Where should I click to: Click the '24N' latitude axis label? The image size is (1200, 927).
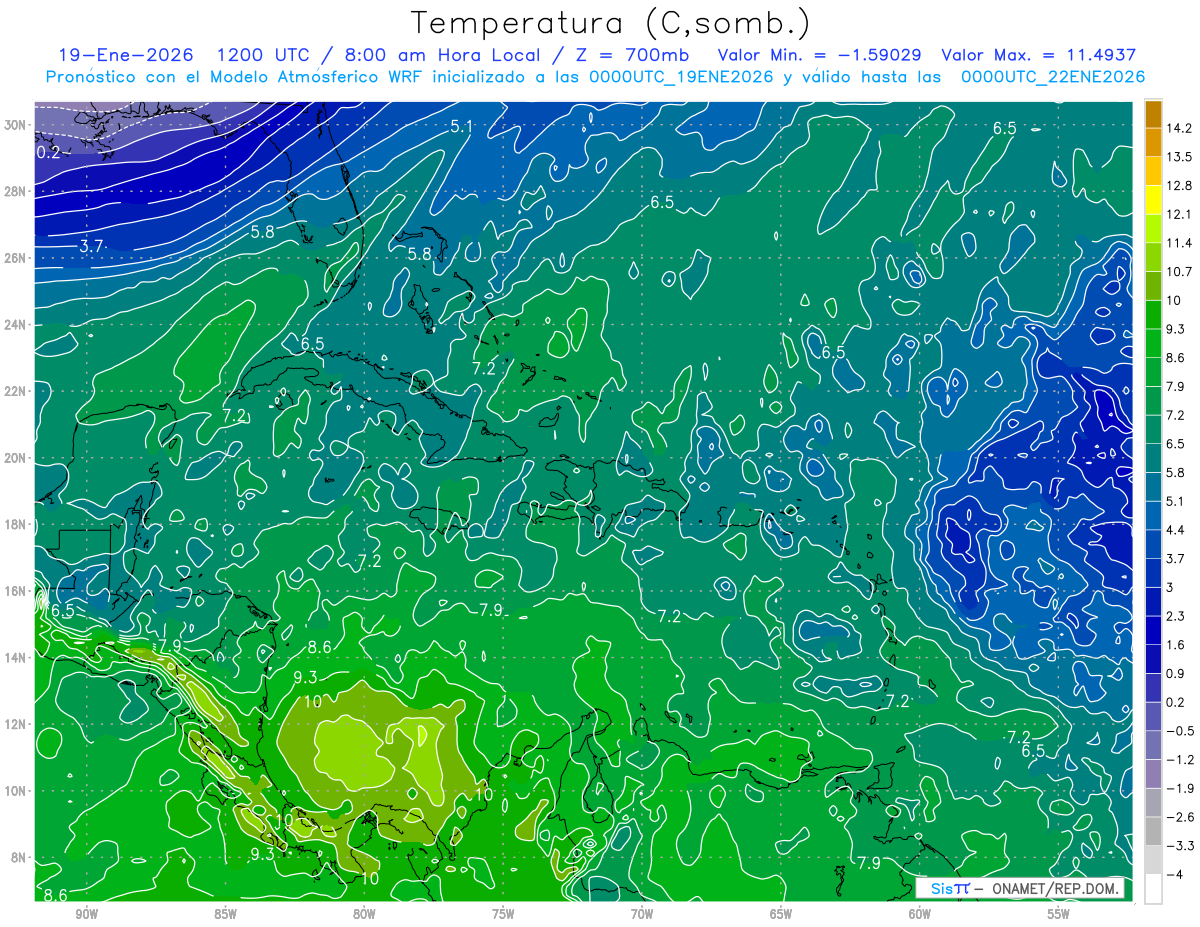click(16, 324)
